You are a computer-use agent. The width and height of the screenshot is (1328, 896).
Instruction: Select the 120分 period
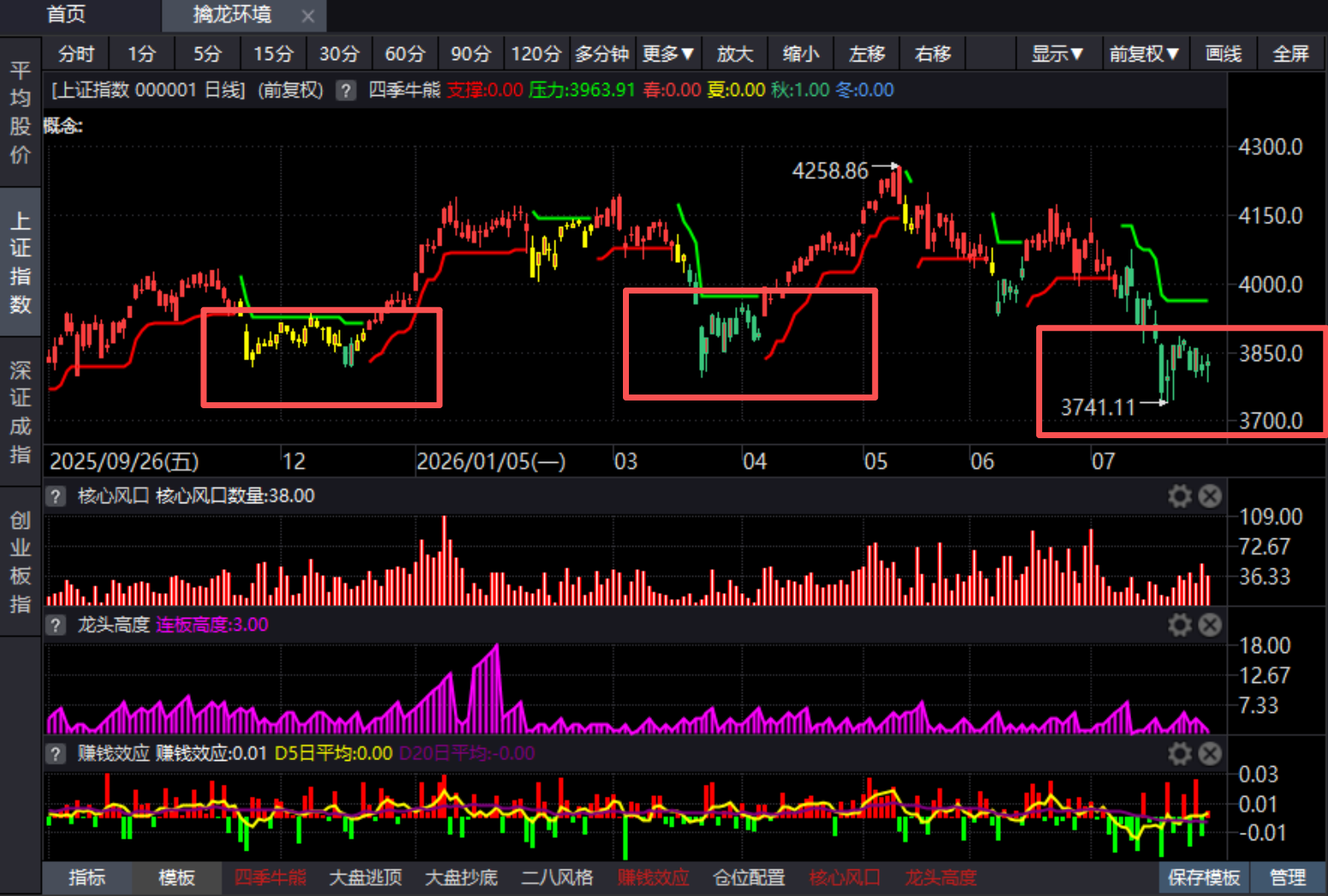(537, 54)
